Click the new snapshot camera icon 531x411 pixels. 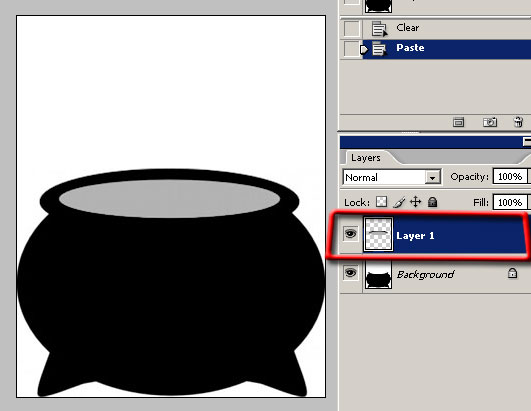490,122
